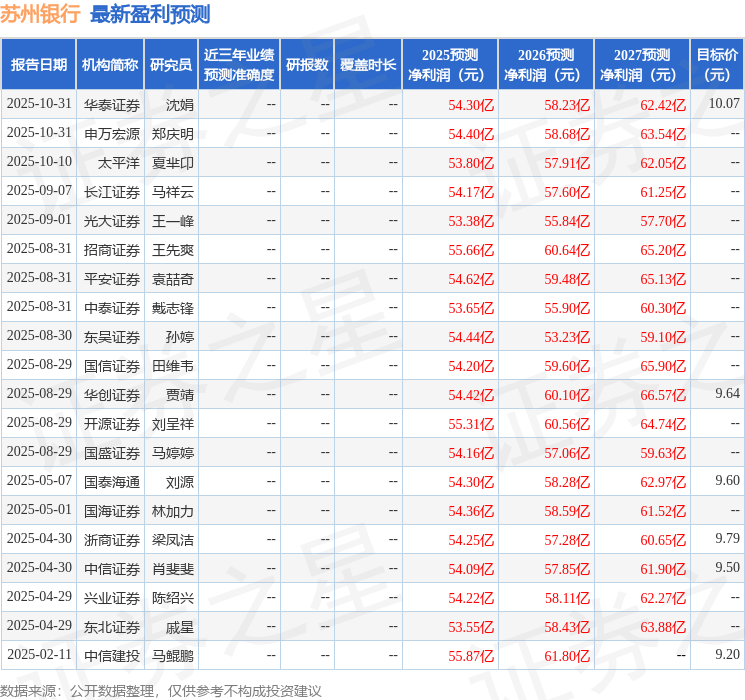The image size is (745, 700).
Task: Sort by 2025预测净利润 column header
Action: coord(449,65)
